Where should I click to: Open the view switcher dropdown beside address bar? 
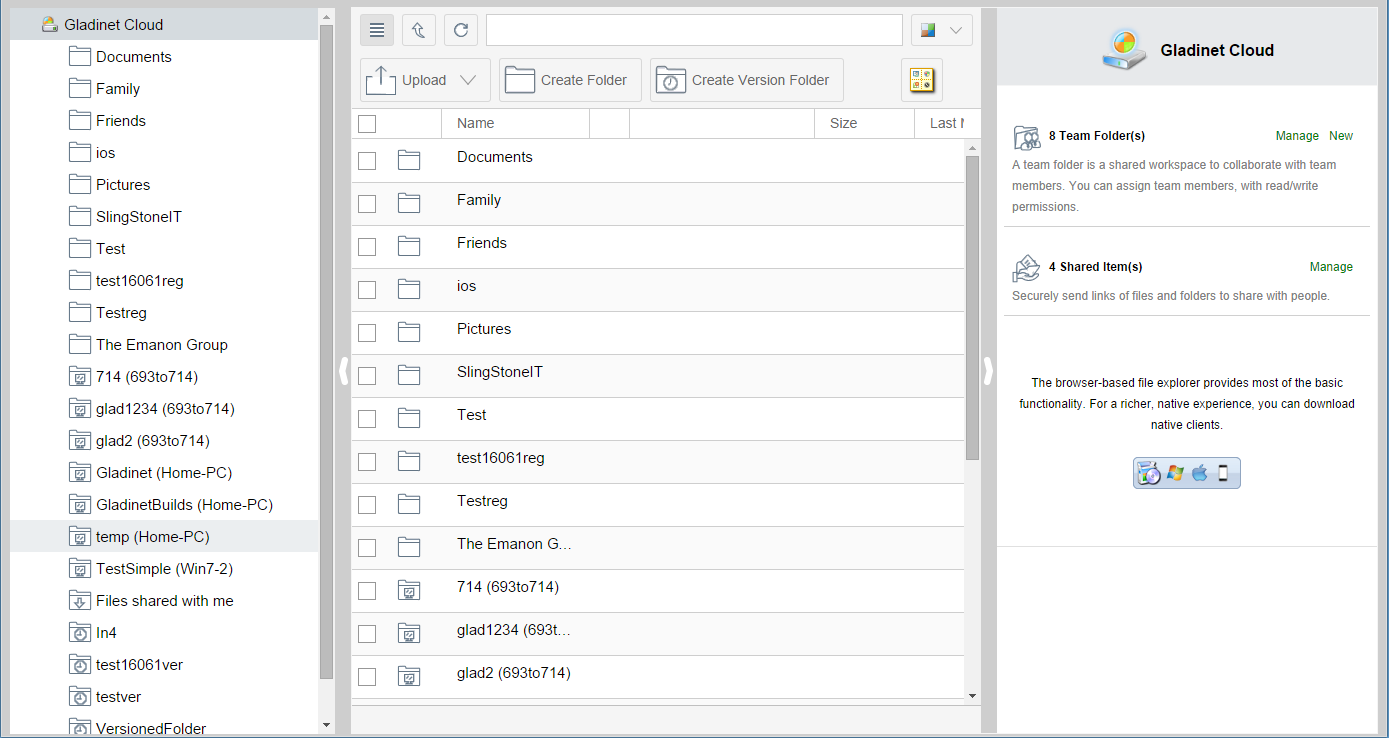(x=942, y=30)
